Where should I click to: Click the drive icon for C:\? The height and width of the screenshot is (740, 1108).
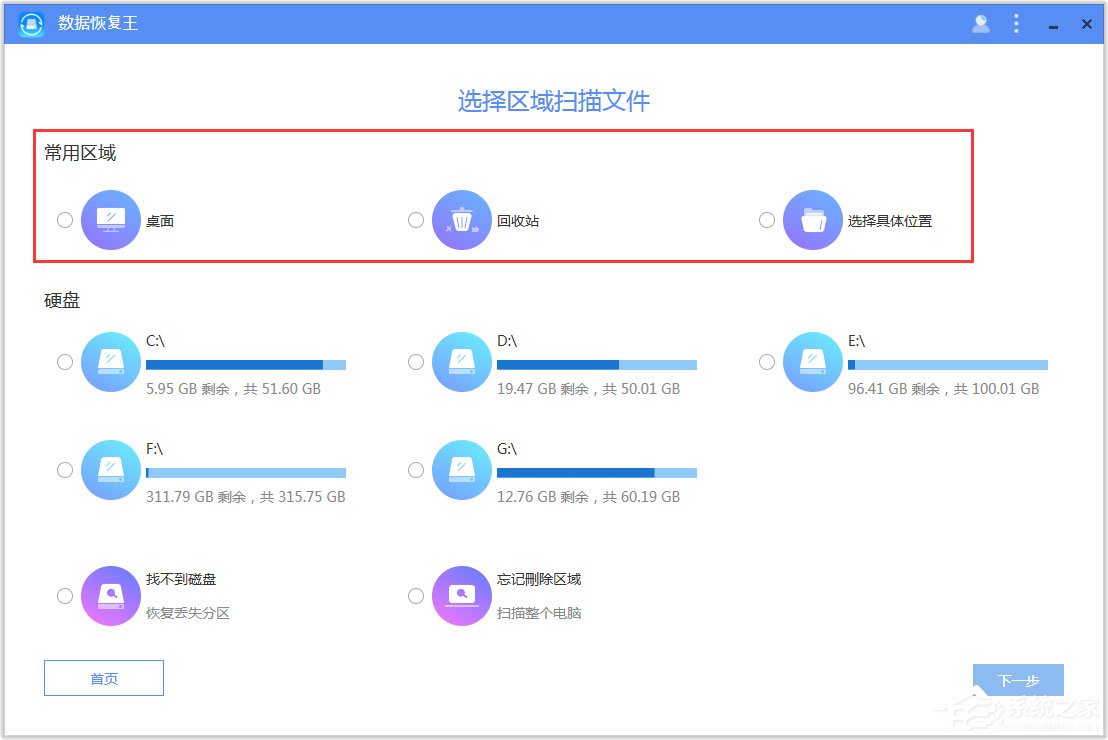coord(109,363)
